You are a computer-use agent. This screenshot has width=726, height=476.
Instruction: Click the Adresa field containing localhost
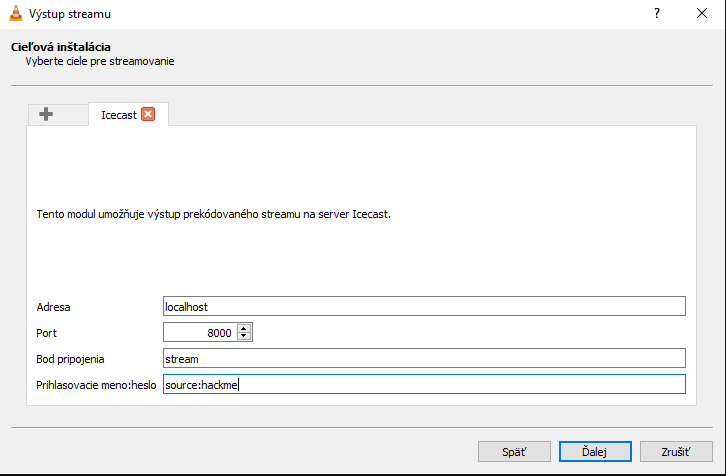(424, 306)
